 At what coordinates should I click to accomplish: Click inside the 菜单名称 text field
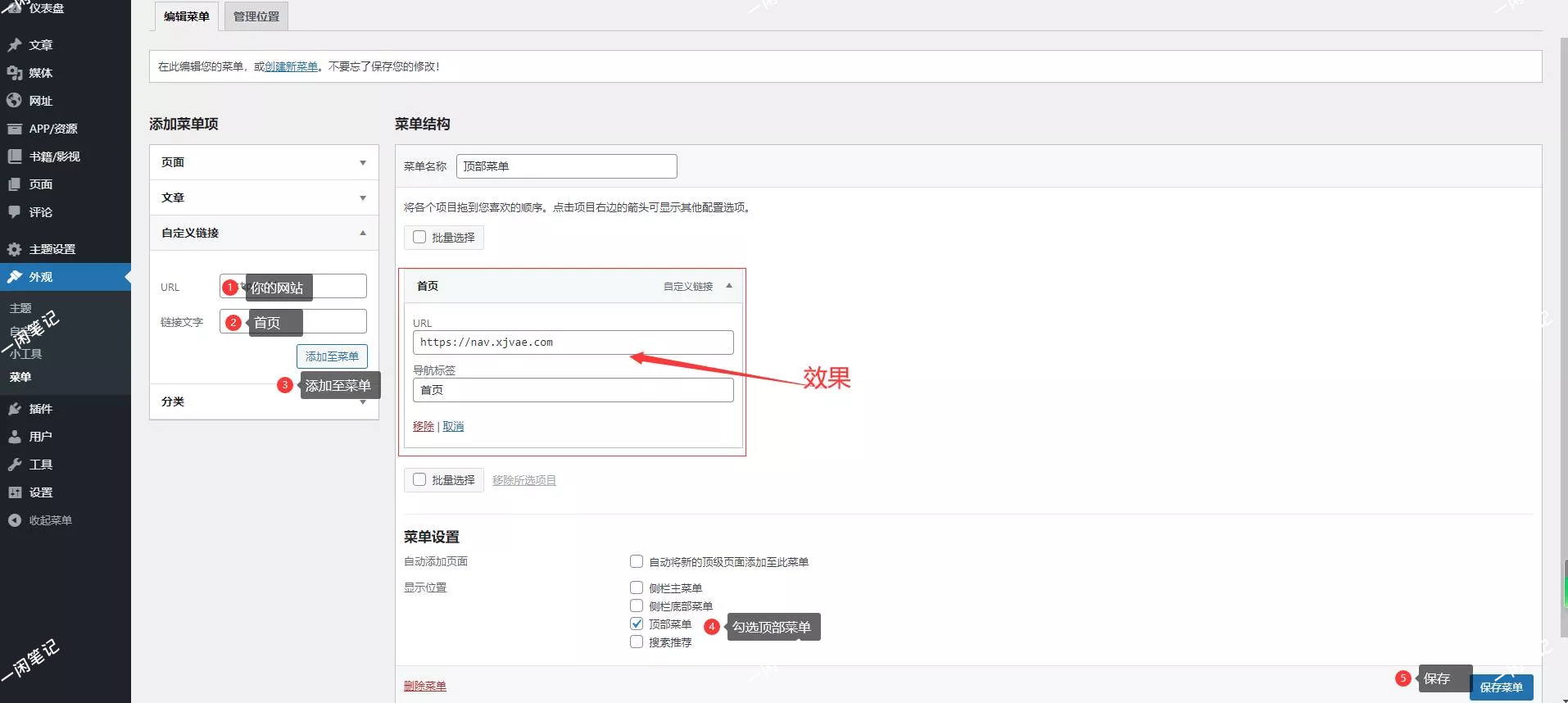(566, 166)
